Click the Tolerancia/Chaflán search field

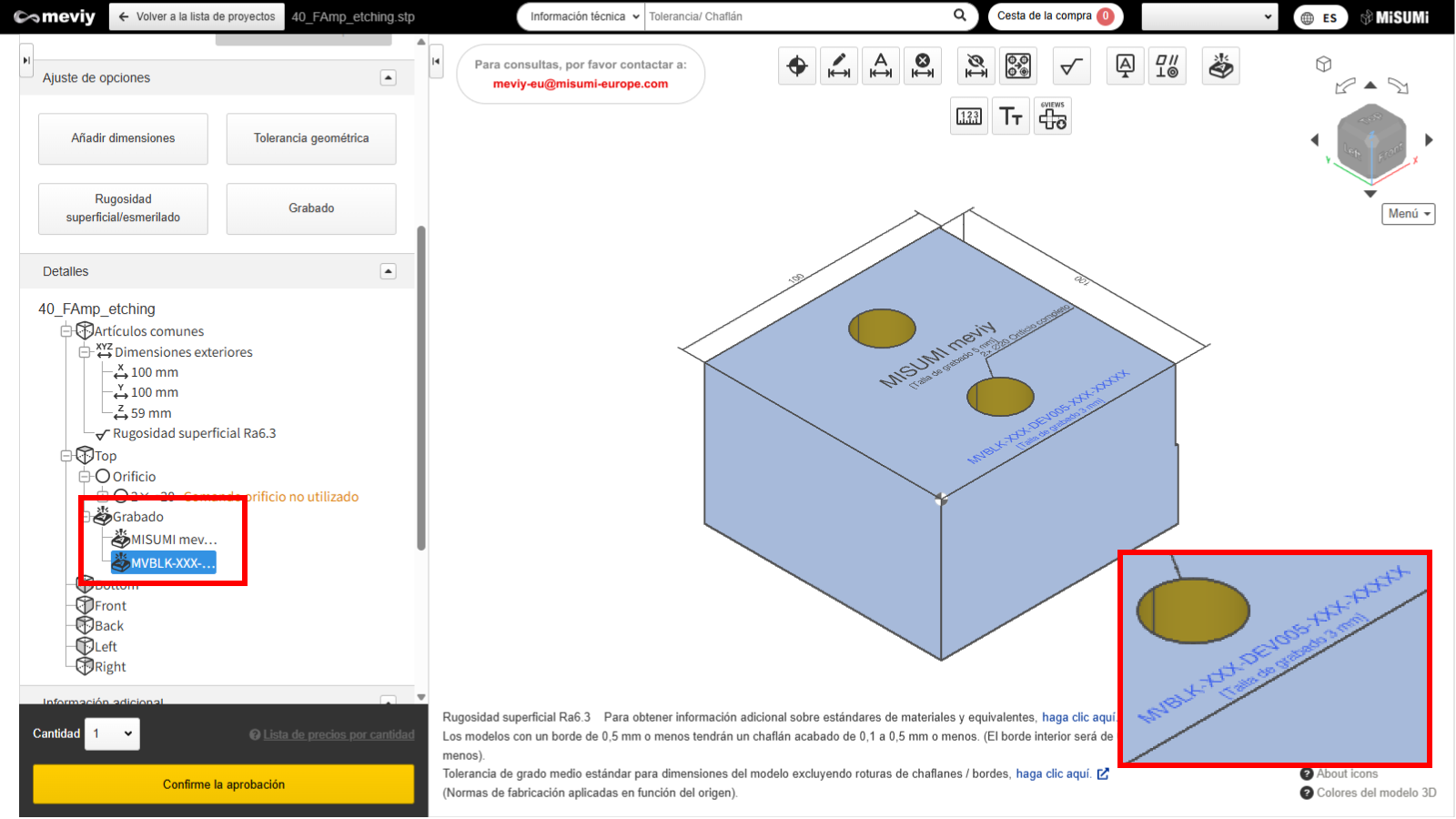(x=796, y=16)
